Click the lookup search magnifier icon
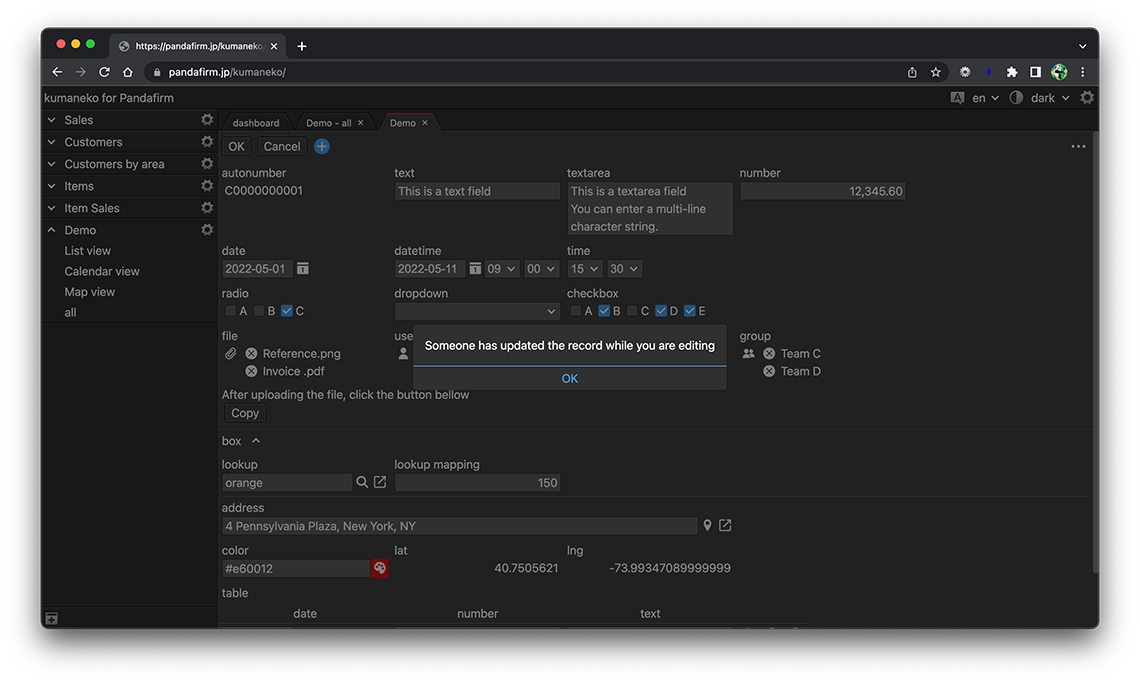Screen dimensions: 1140x683 pyautogui.click(x=362, y=483)
